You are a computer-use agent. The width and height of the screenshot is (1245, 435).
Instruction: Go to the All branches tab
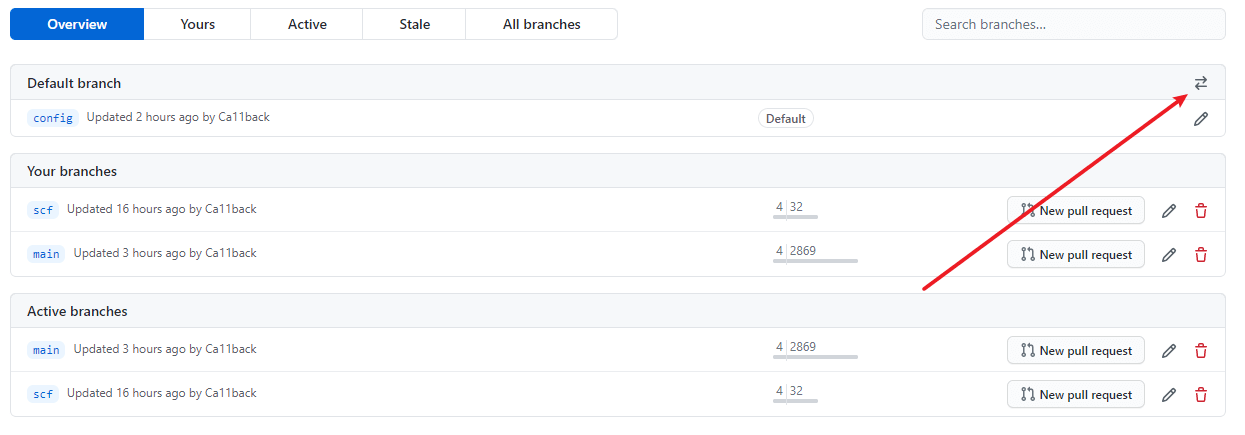point(541,24)
